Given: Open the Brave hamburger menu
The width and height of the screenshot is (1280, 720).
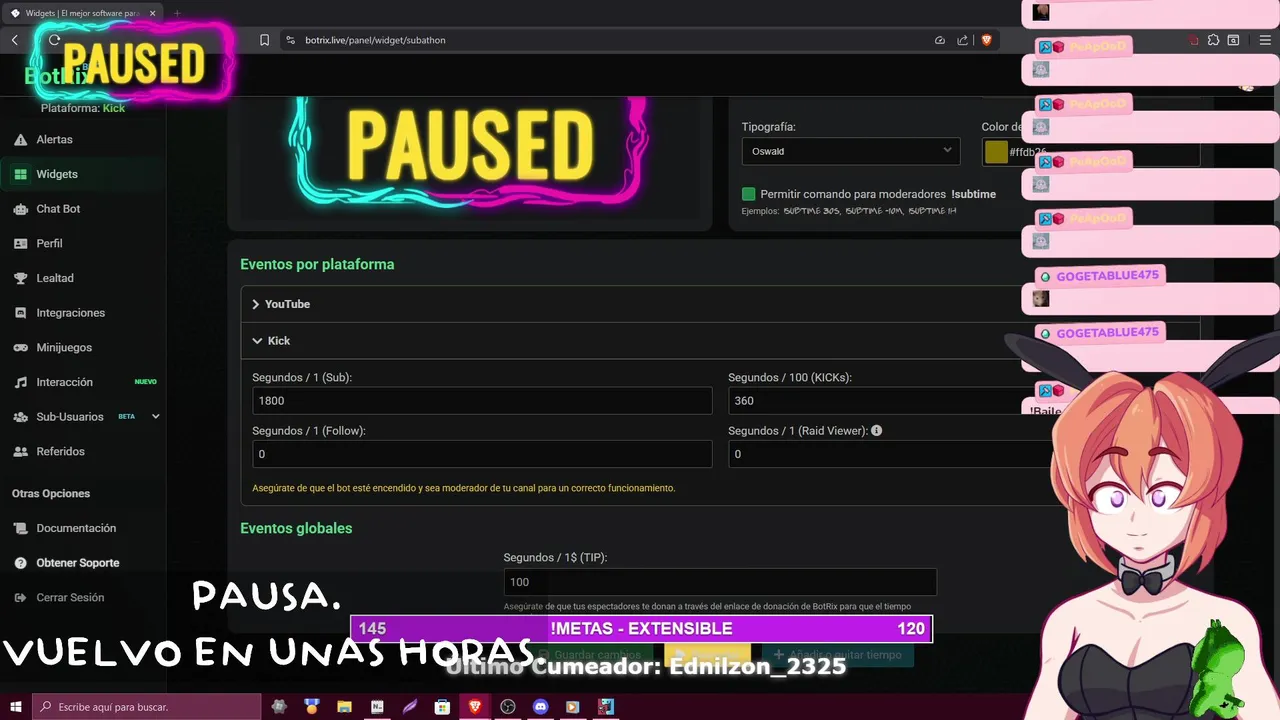Looking at the screenshot, I should (1265, 40).
